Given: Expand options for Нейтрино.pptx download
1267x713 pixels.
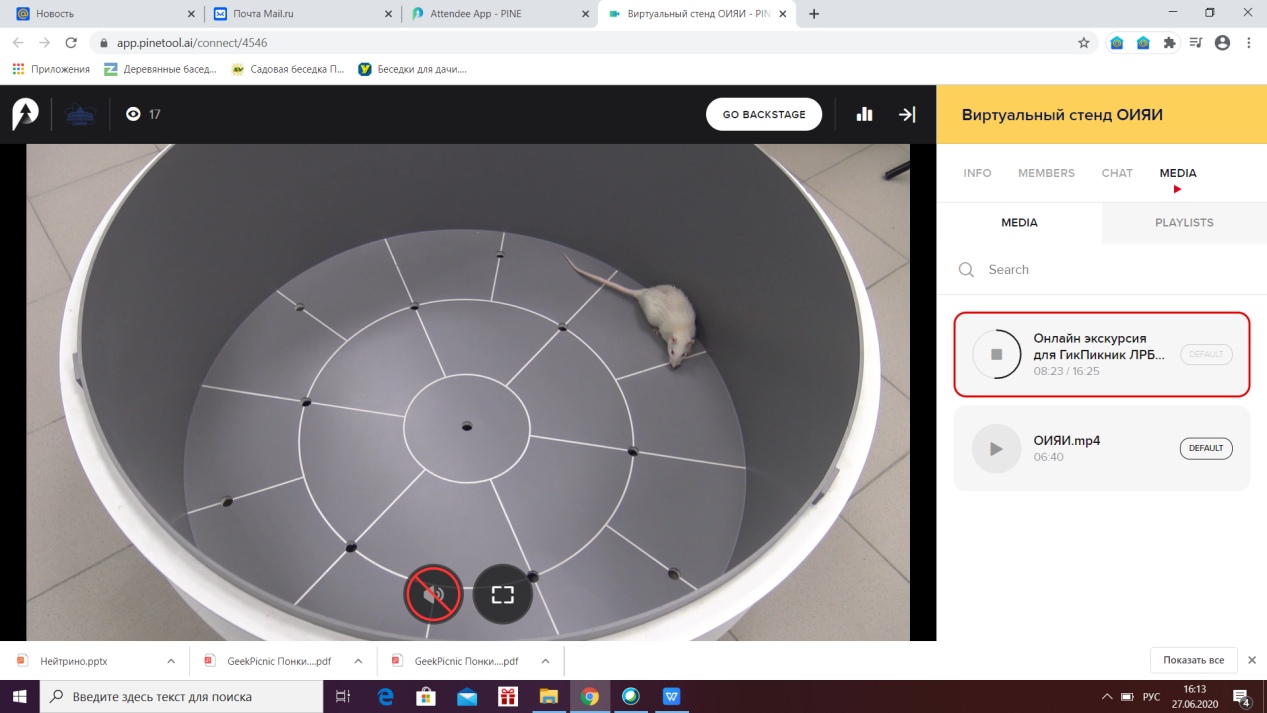Looking at the screenshot, I should [171, 661].
